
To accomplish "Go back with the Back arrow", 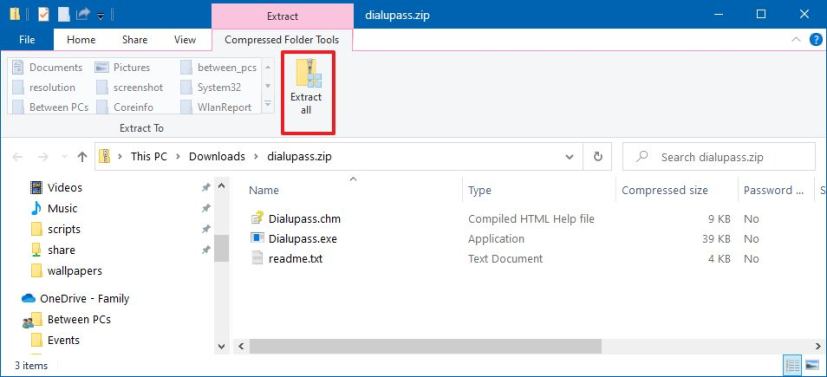I will [17, 157].
